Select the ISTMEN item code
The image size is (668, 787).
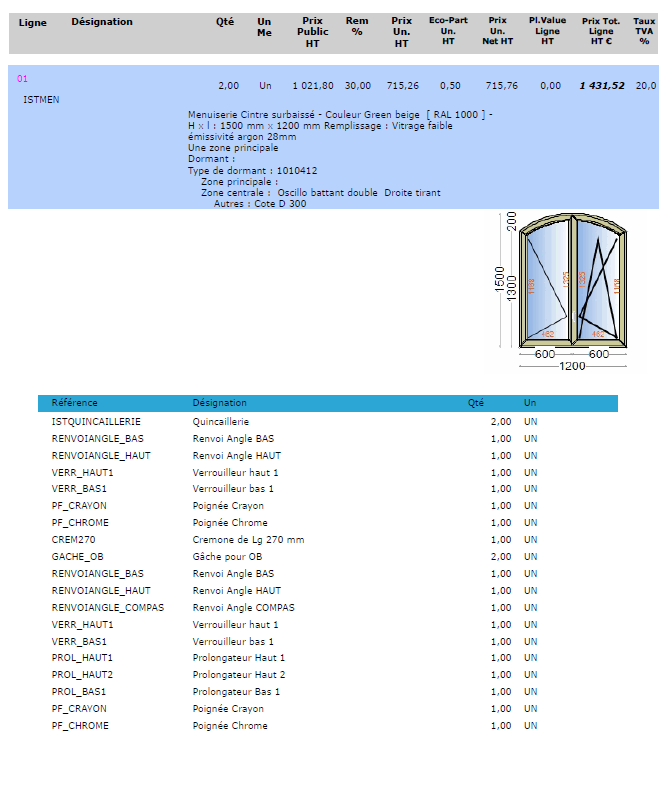41,100
